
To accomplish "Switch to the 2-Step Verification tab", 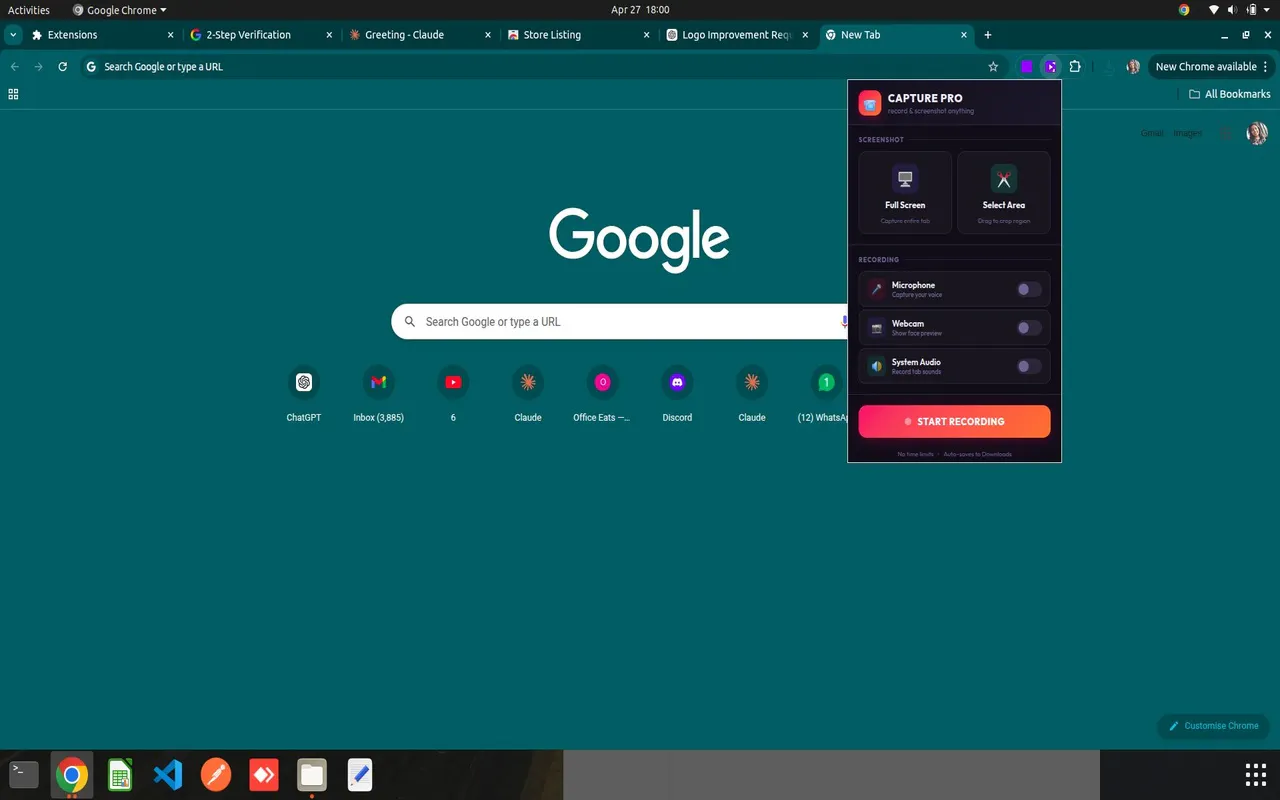I will (x=262, y=35).
